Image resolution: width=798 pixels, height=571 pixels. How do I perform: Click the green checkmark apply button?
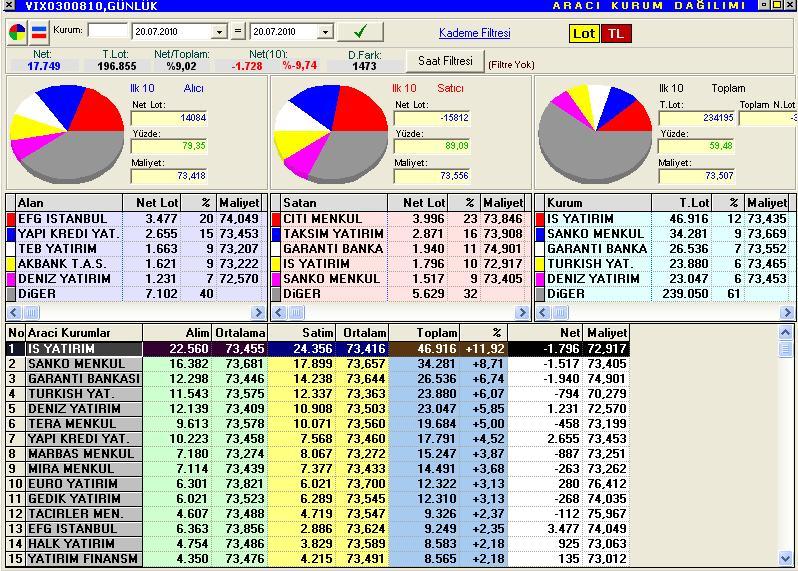point(360,32)
